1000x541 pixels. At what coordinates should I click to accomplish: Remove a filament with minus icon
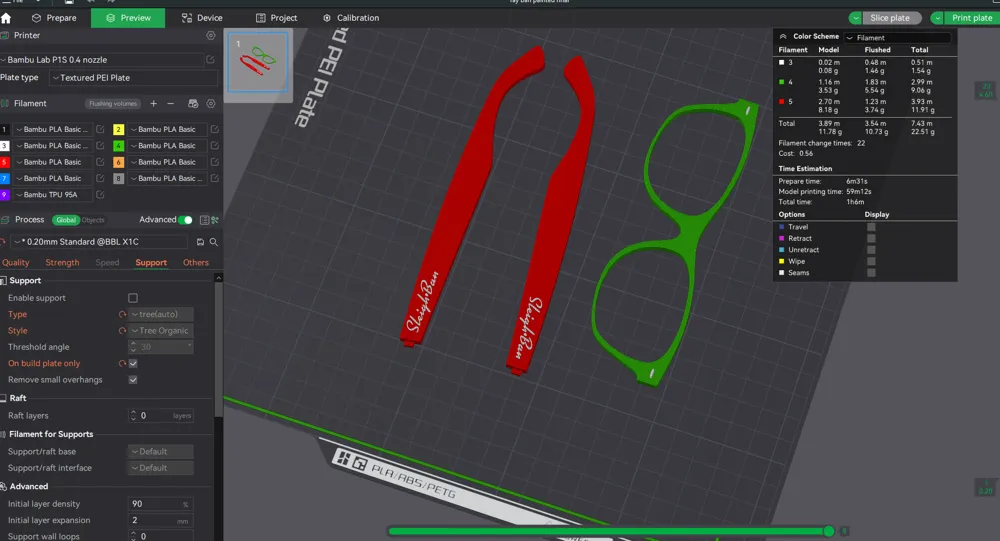(170, 103)
